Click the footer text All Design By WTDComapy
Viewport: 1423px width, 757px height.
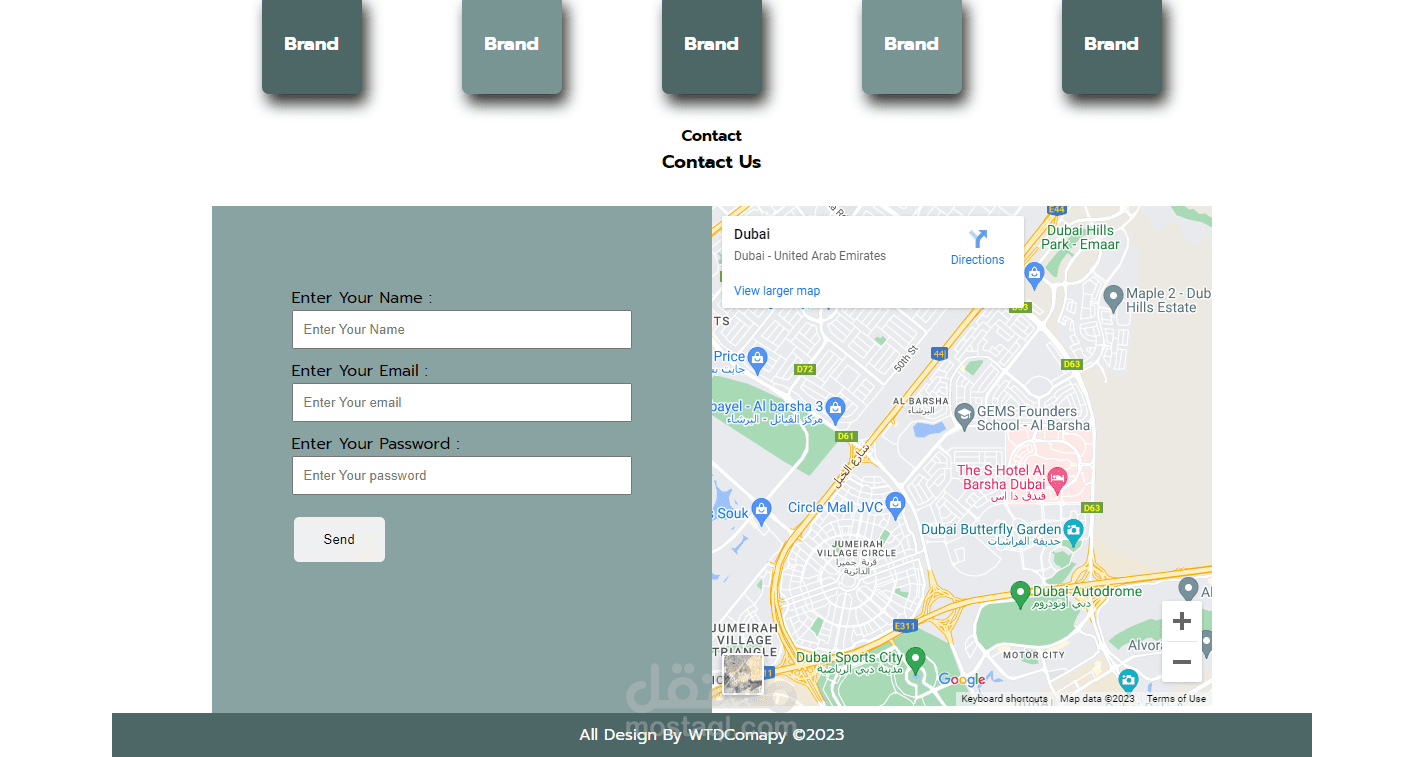pyautogui.click(x=712, y=735)
